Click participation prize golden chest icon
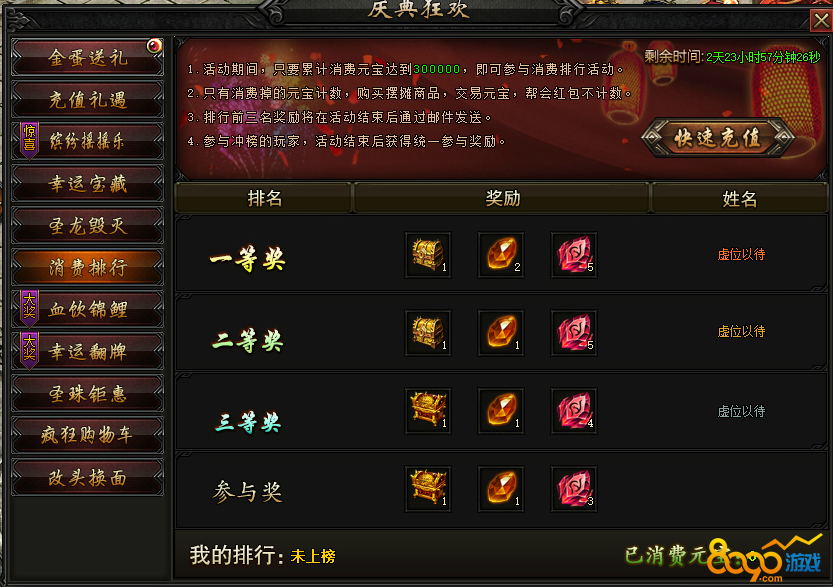Viewport: 833px width, 587px height. pyautogui.click(x=428, y=489)
